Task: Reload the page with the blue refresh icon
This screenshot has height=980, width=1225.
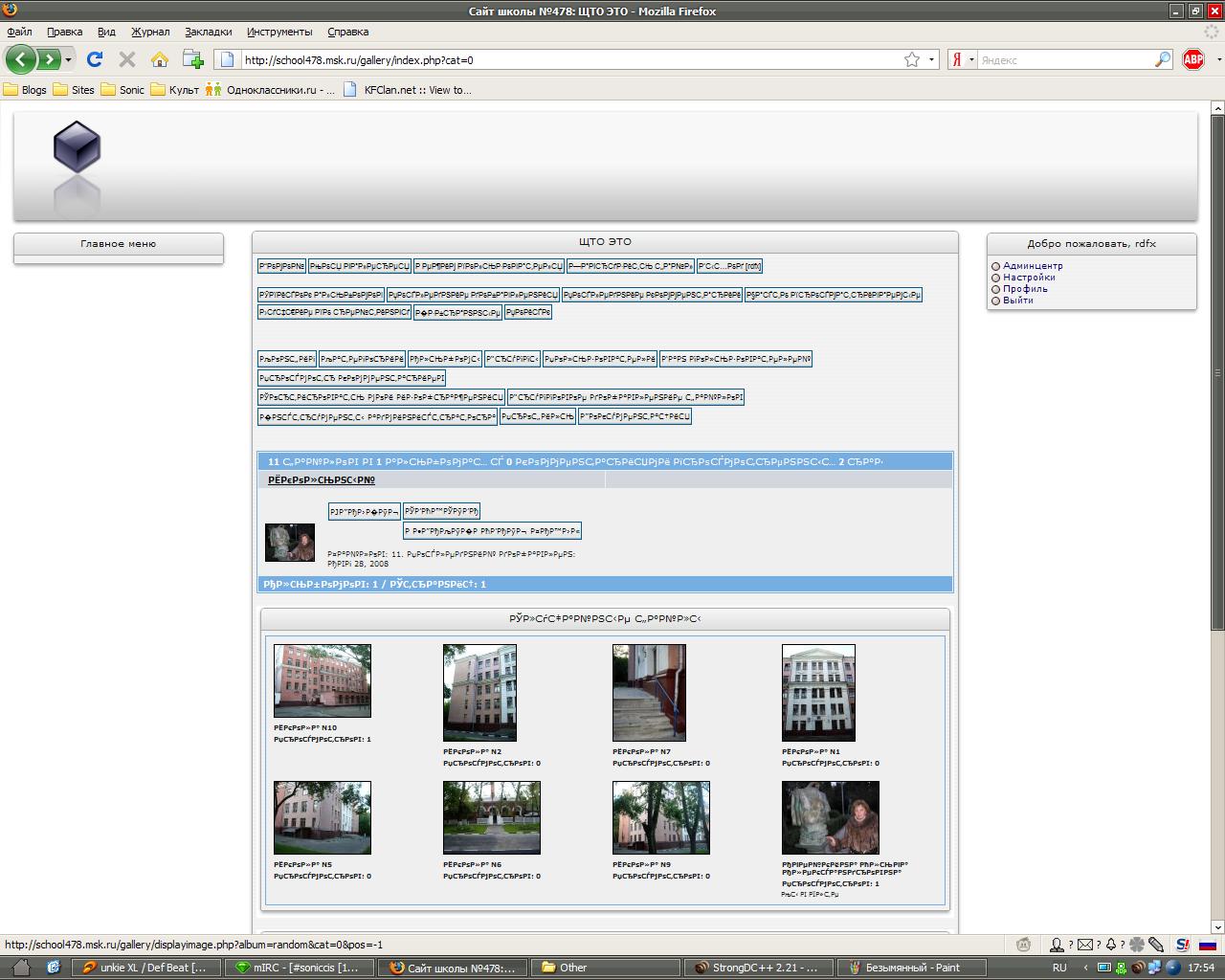Action: pyautogui.click(x=94, y=59)
